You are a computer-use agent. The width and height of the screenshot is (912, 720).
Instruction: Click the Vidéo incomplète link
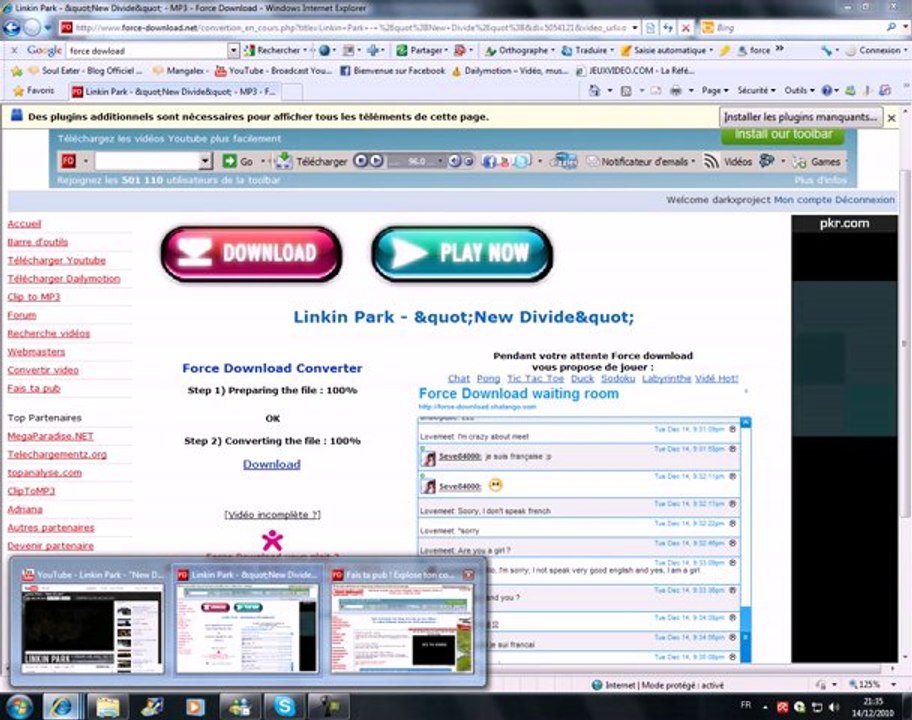click(272, 515)
